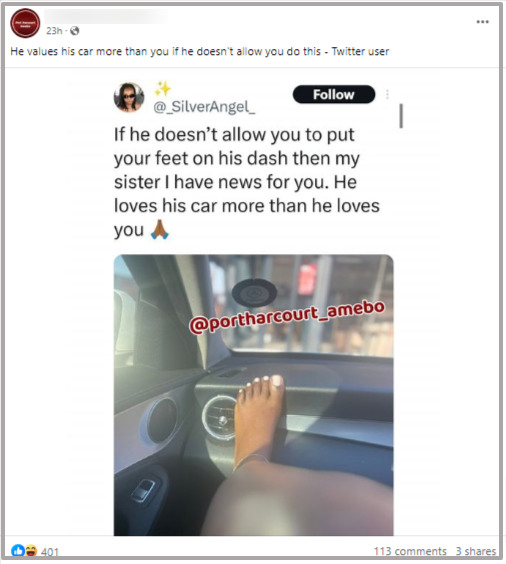This screenshot has width=506, height=564.
Task: Click the tweet author's profile picture
Action: pos(129,97)
